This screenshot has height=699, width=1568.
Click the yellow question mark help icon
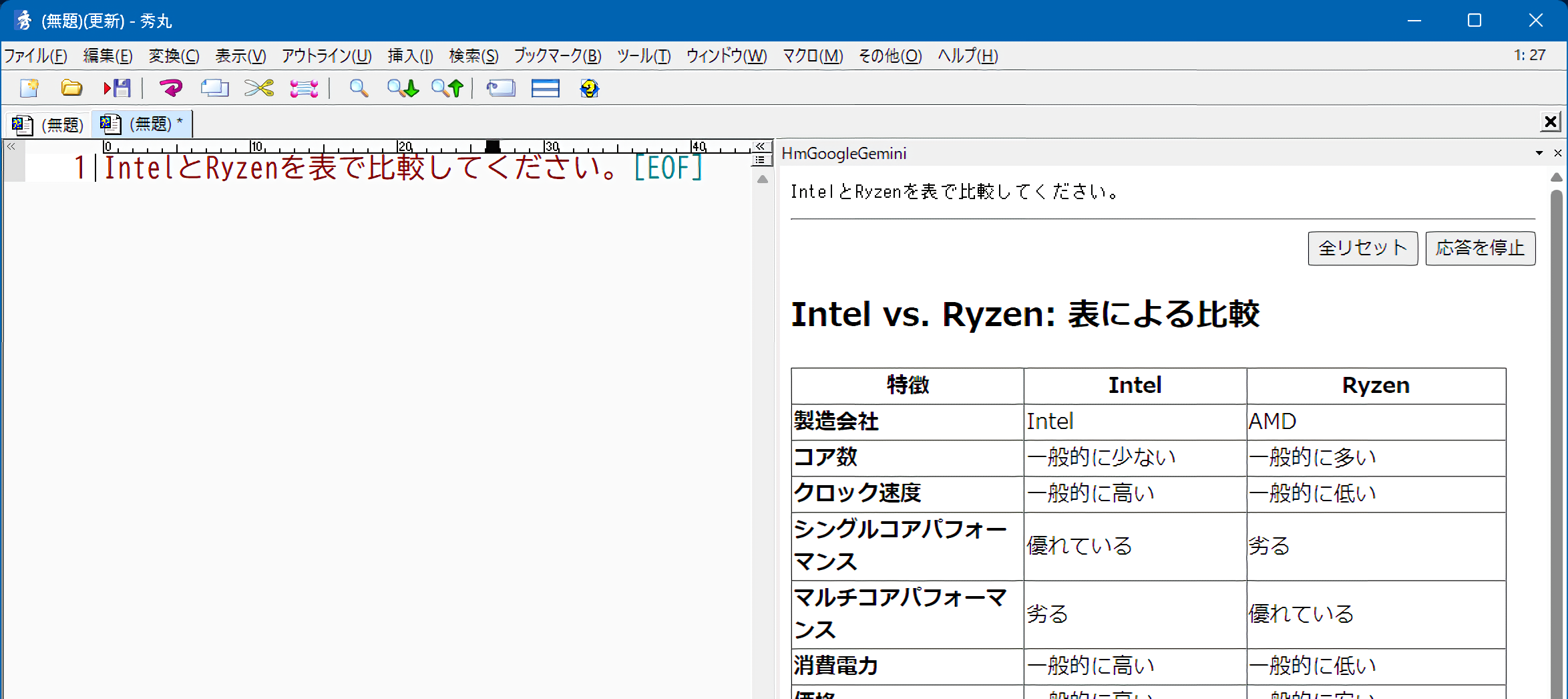[589, 88]
